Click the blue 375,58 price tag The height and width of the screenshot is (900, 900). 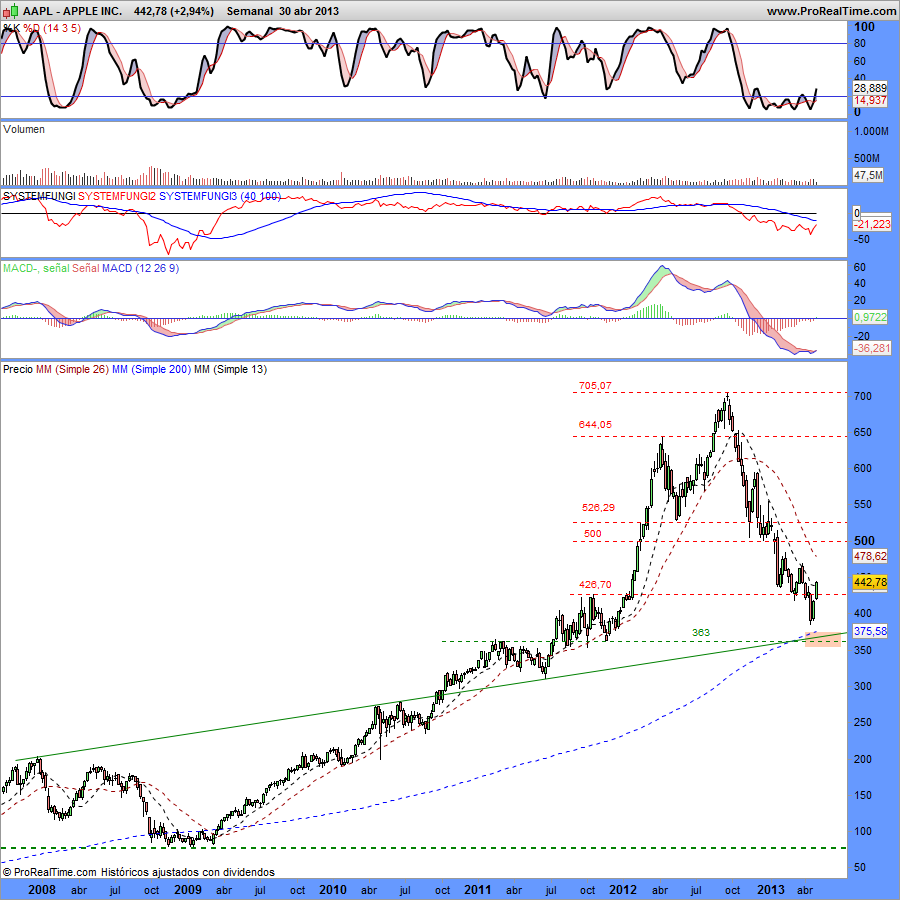pyautogui.click(x=870, y=631)
